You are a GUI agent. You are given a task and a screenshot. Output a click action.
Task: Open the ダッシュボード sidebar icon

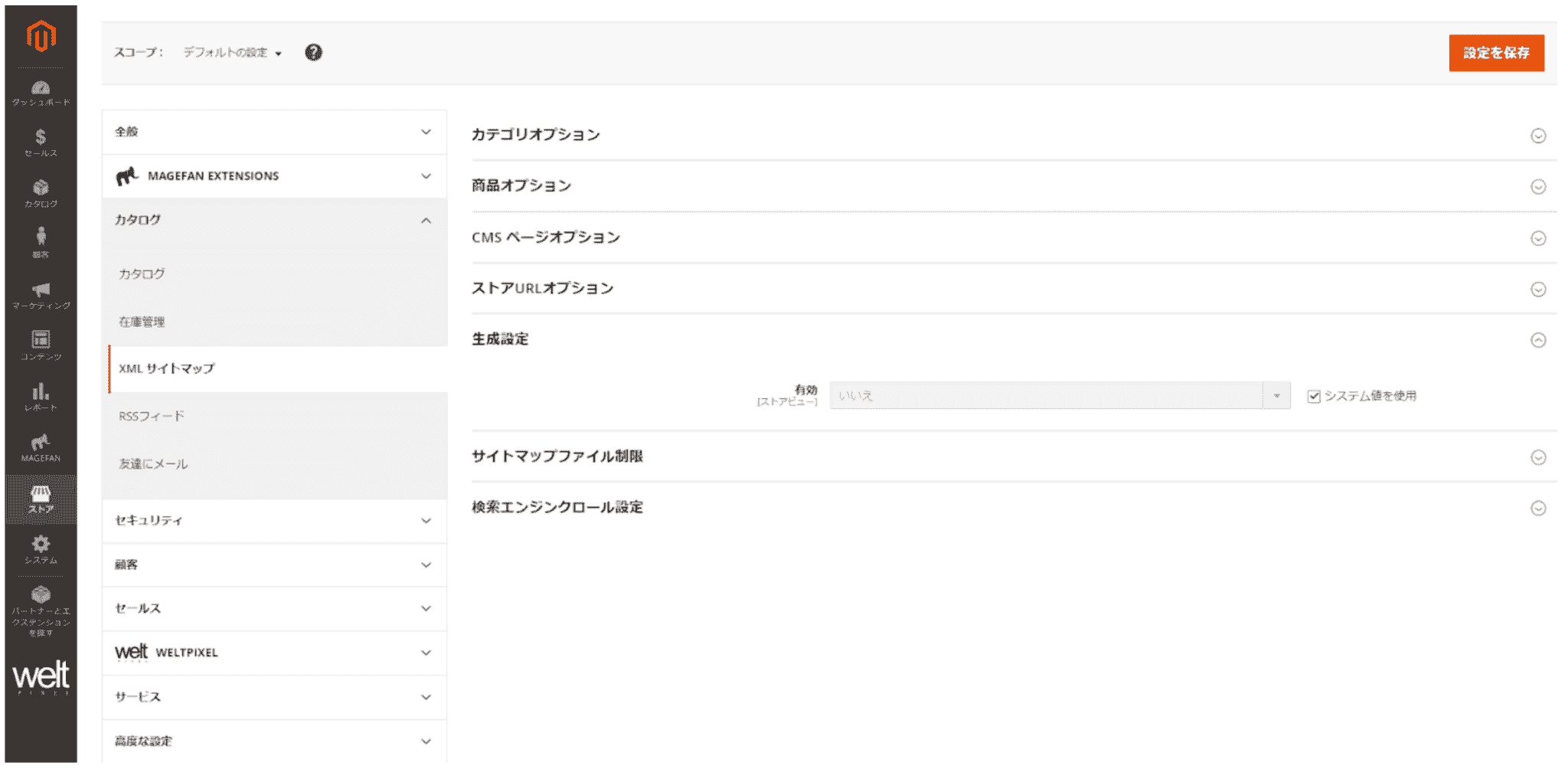[41, 92]
